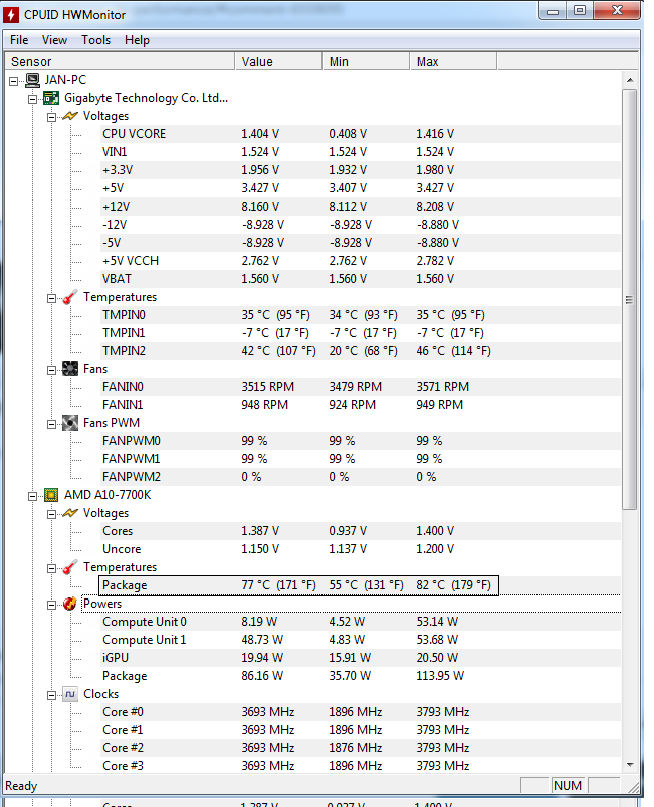Screen dimensions: 654x807
Task: Select the TMPIN1 temperature row
Action: click(361, 333)
